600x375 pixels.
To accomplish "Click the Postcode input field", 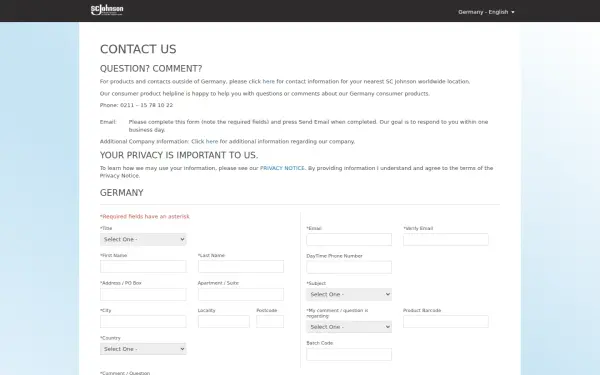I will click(270, 321).
